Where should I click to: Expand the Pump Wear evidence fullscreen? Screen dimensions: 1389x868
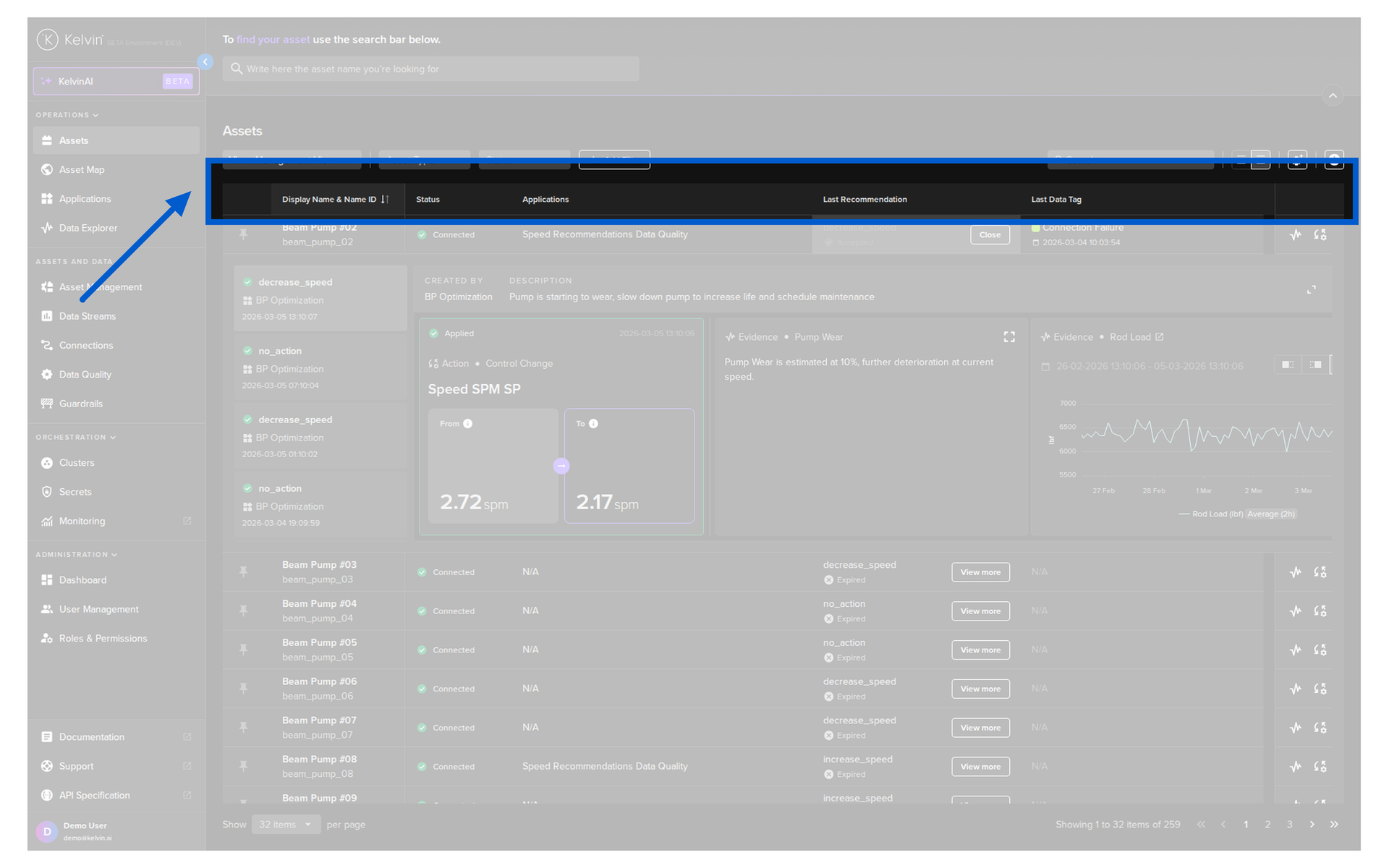point(1009,337)
